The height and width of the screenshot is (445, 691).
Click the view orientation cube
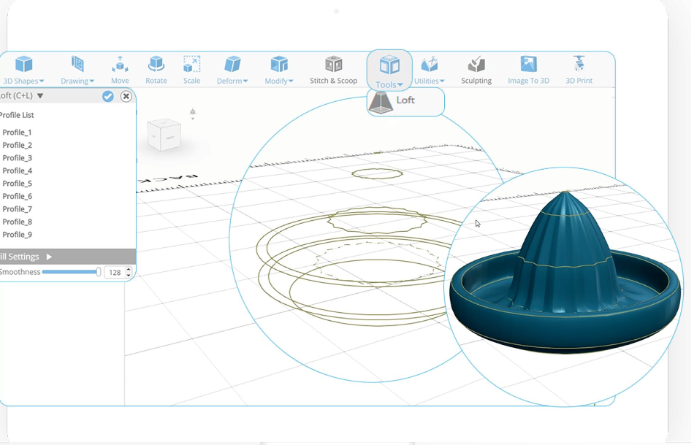click(164, 134)
